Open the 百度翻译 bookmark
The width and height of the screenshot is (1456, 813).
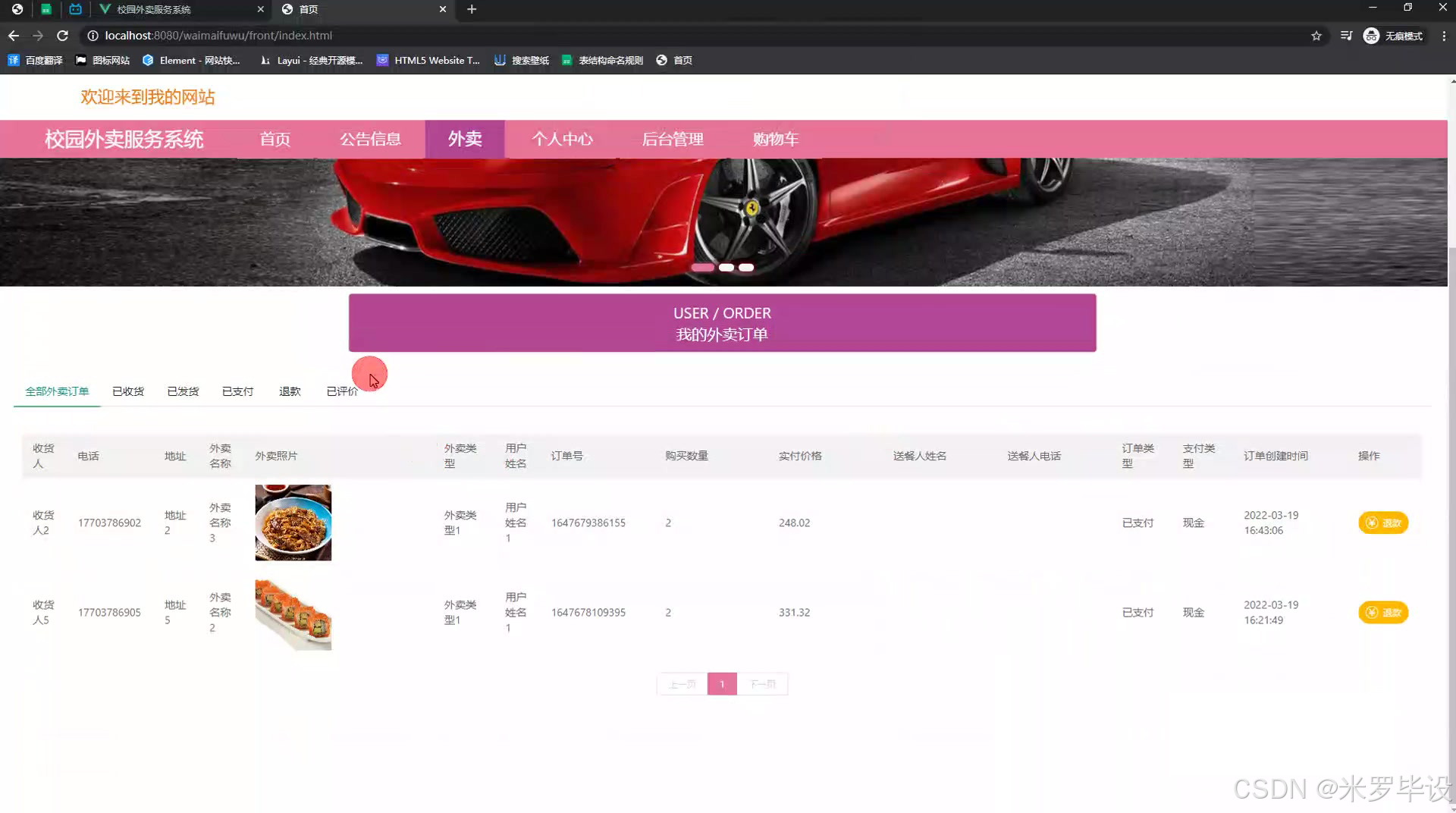(35, 60)
